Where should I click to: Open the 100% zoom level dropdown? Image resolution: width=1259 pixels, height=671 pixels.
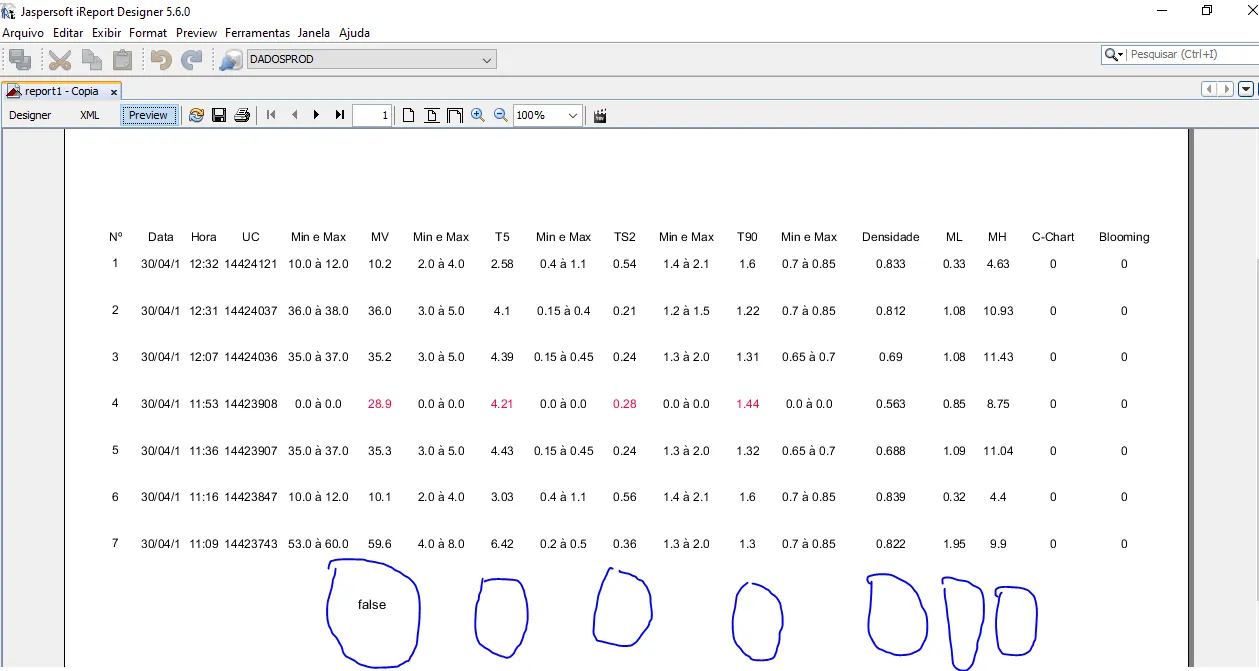click(x=573, y=115)
